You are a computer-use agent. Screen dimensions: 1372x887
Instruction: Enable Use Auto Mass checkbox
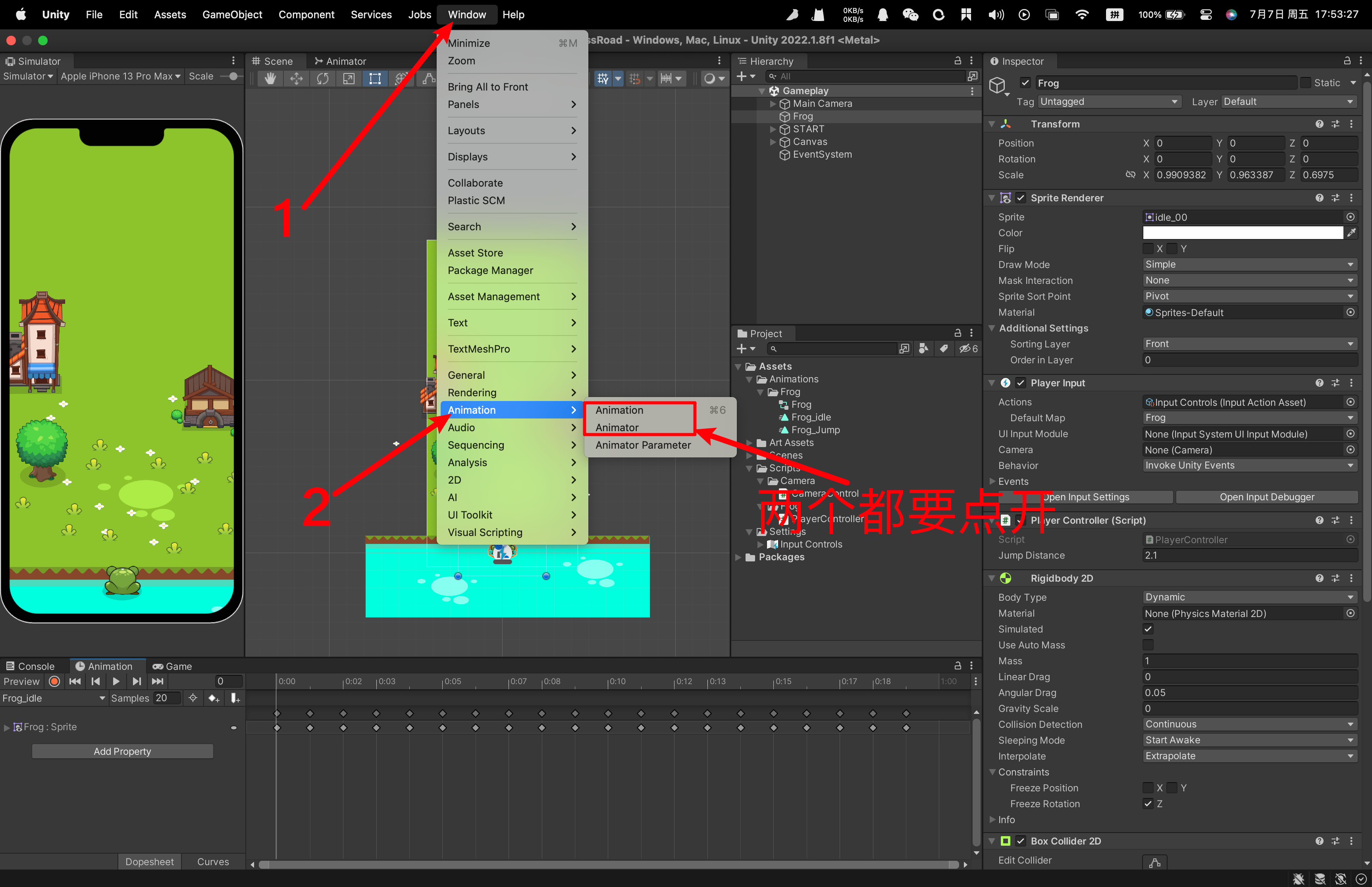pyautogui.click(x=1148, y=645)
